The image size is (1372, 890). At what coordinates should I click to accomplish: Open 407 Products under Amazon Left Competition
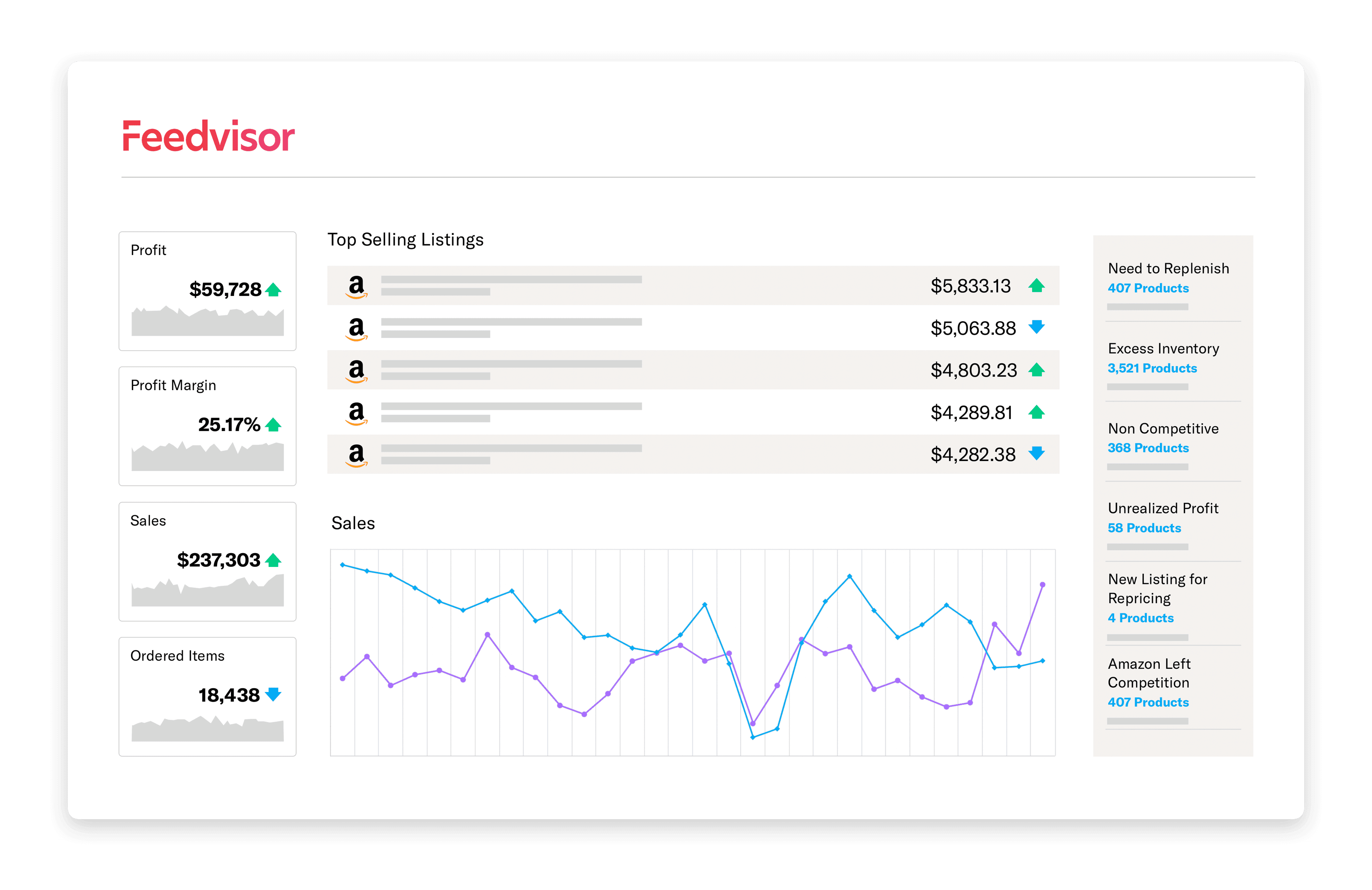click(1148, 701)
